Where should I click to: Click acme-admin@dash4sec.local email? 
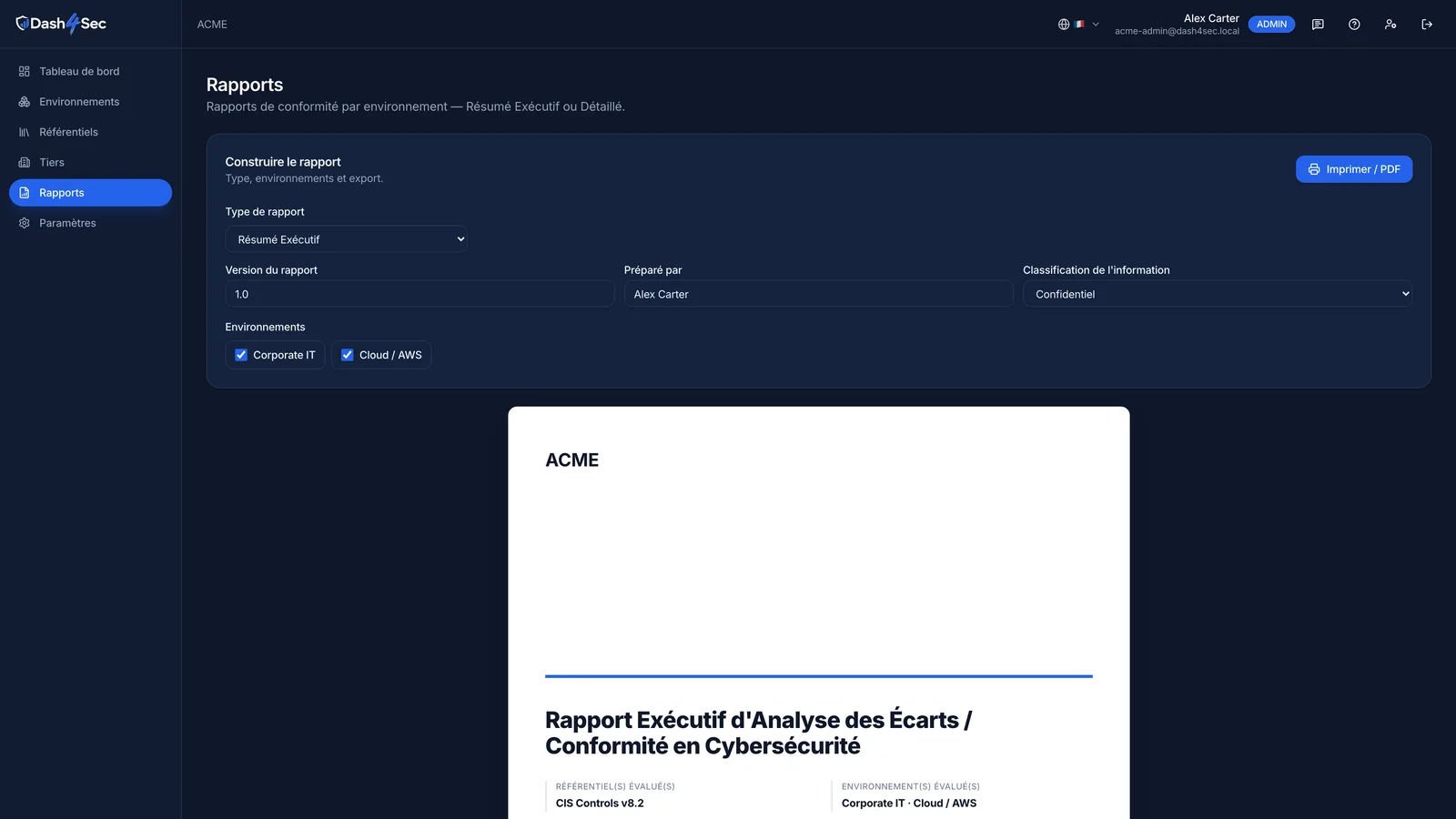(x=1177, y=31)
